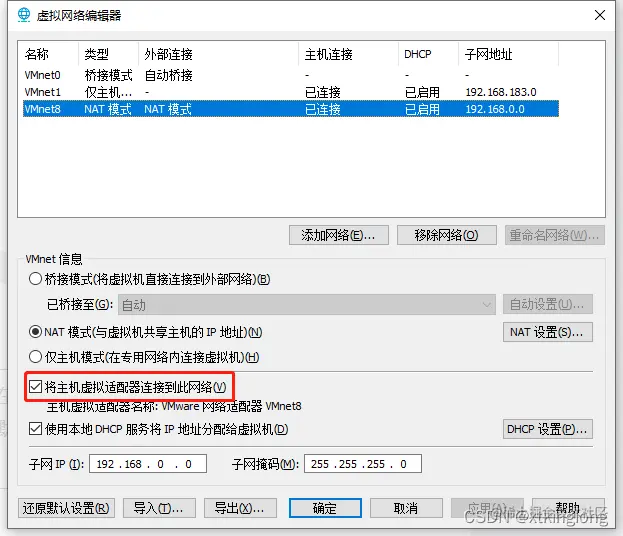The height and width of the screenshot is (536, 623).
Task: Click 自动桥接 cell in VMnet0 row
Action: coord(168,75)
